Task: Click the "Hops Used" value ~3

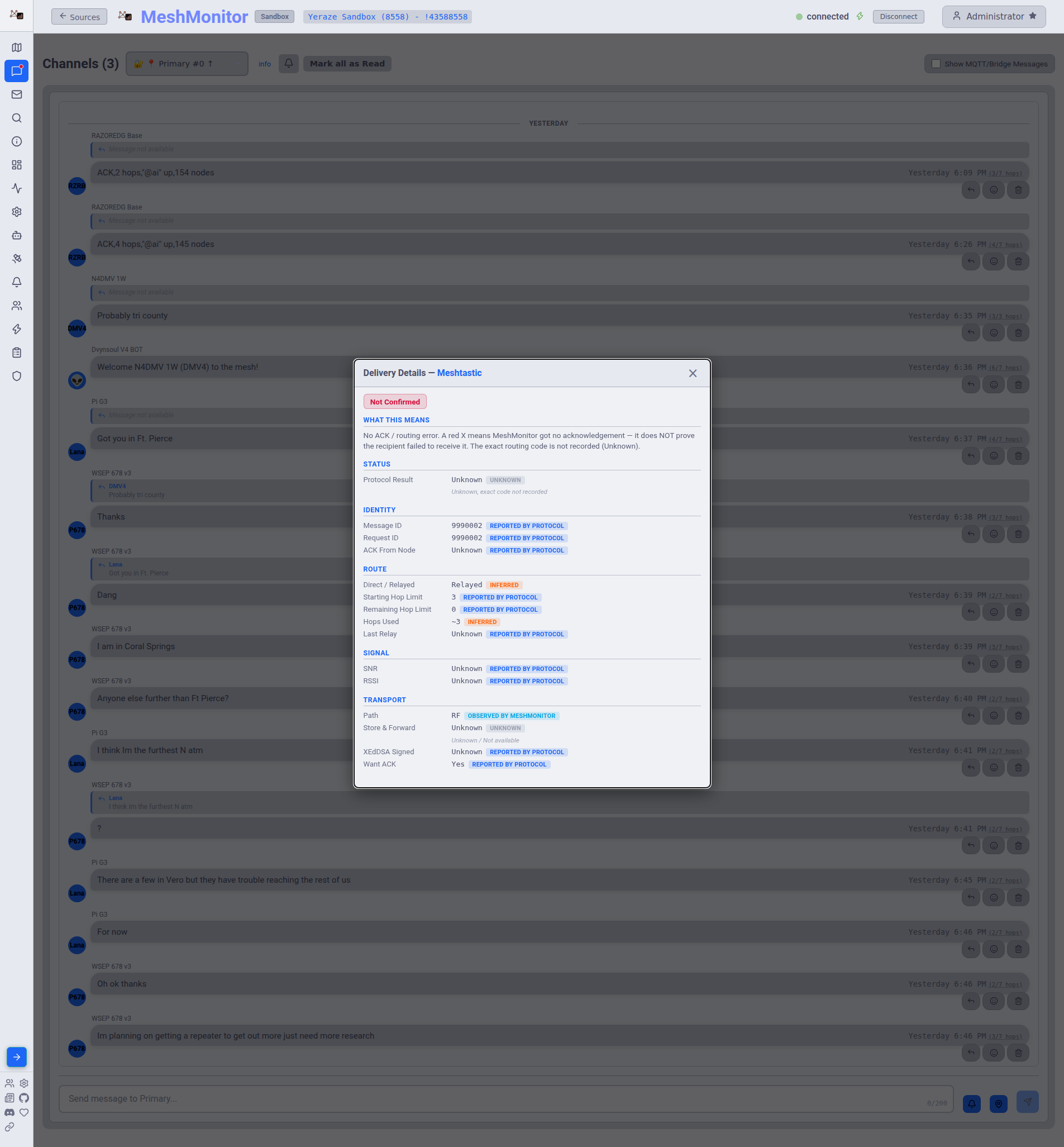Action: [x=456, y=622]
